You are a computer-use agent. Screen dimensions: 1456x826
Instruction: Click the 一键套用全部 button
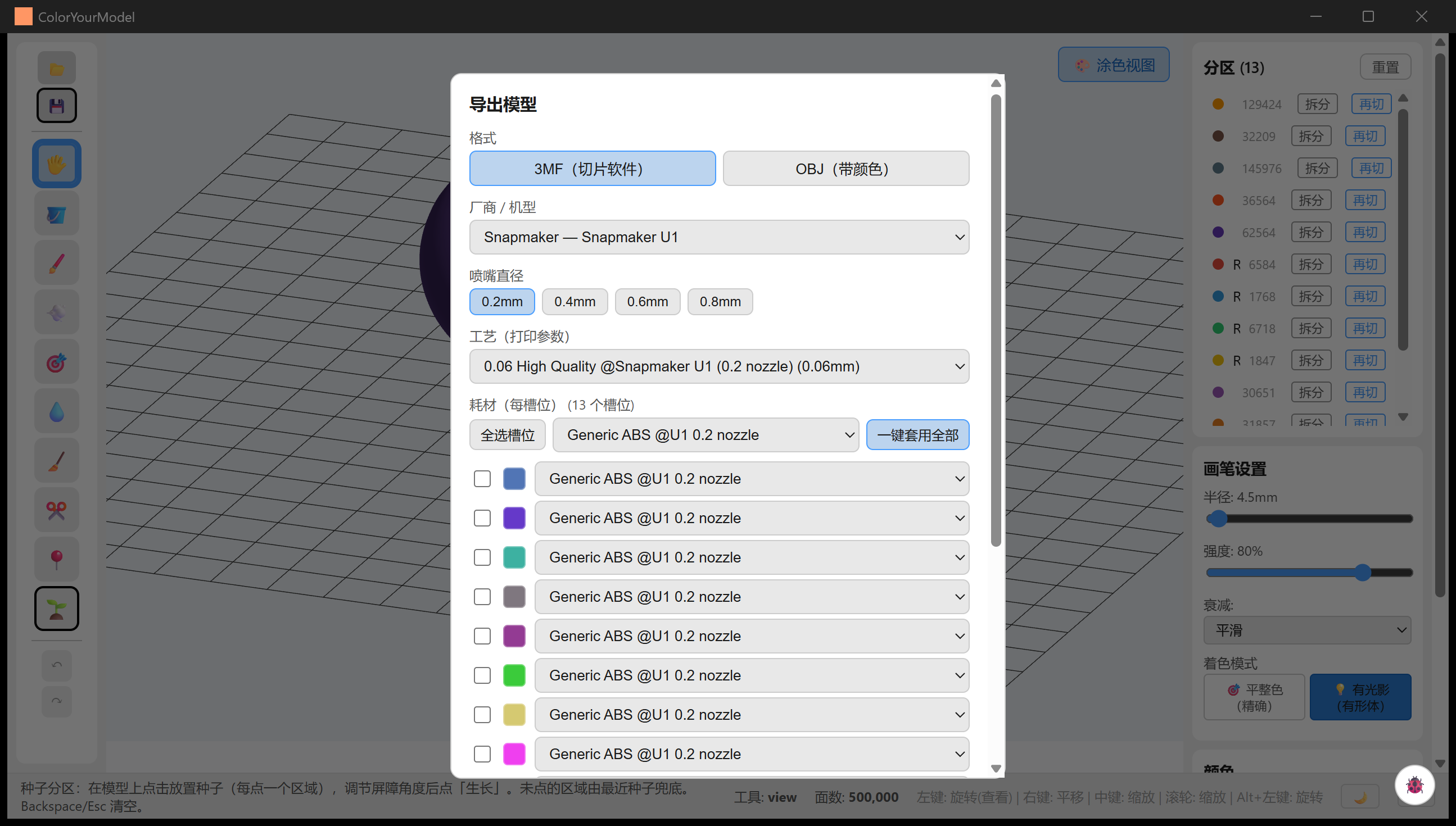click(x=917, y=435)
